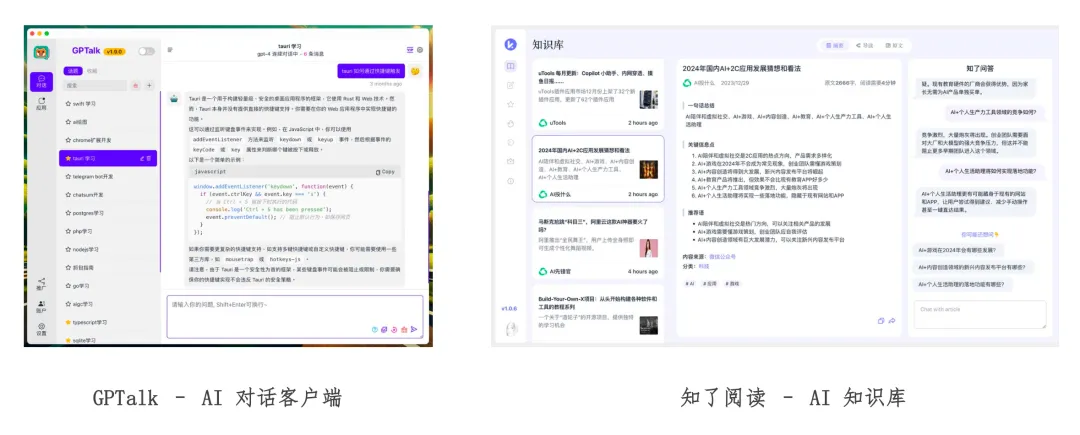Open the 对话 chat section in GPTalk sidebar
The width and height of the screenshot is (1080, 435).
point(41,81)
